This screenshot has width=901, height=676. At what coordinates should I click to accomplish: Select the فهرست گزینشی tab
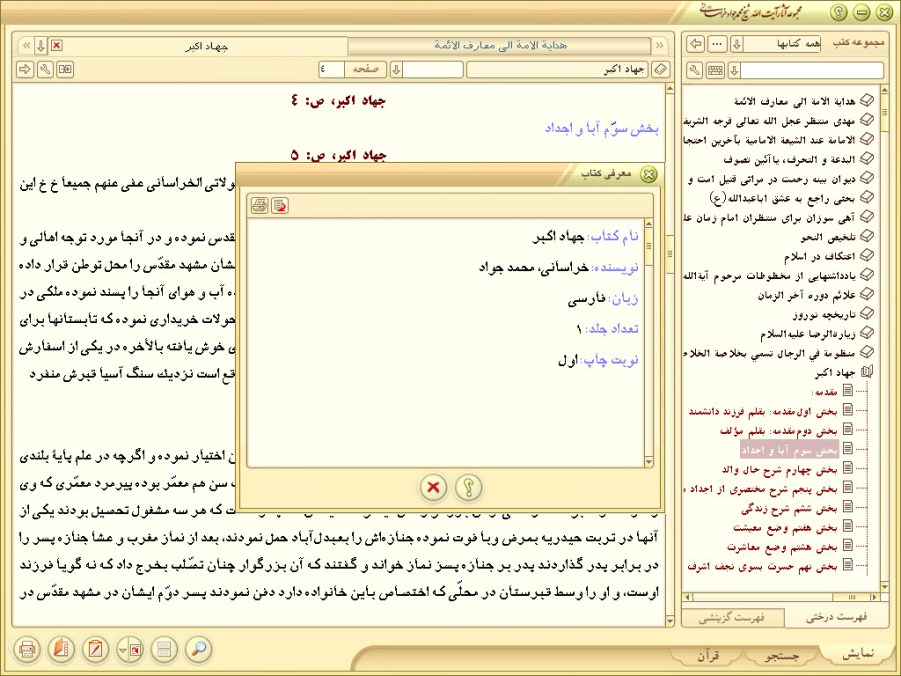[x=732, y=618]
